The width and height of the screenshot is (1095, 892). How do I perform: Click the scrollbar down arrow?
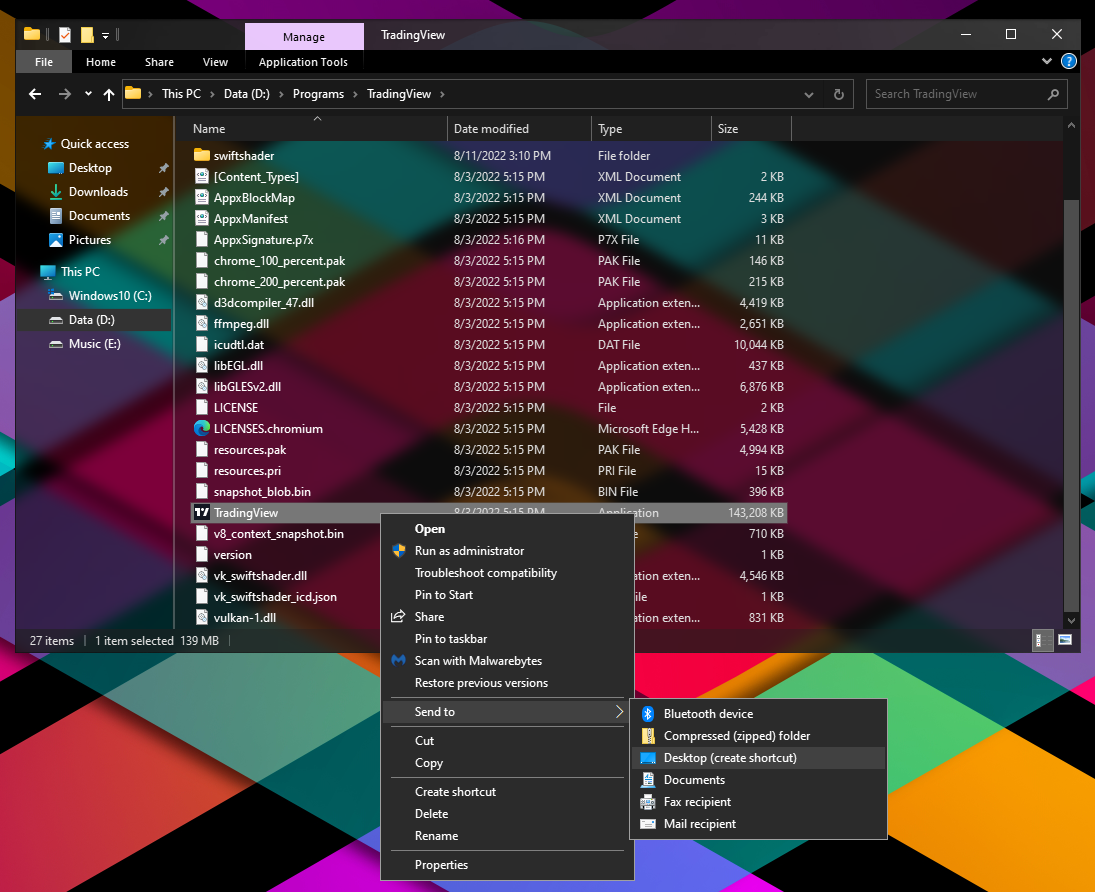click(1071, 620)
